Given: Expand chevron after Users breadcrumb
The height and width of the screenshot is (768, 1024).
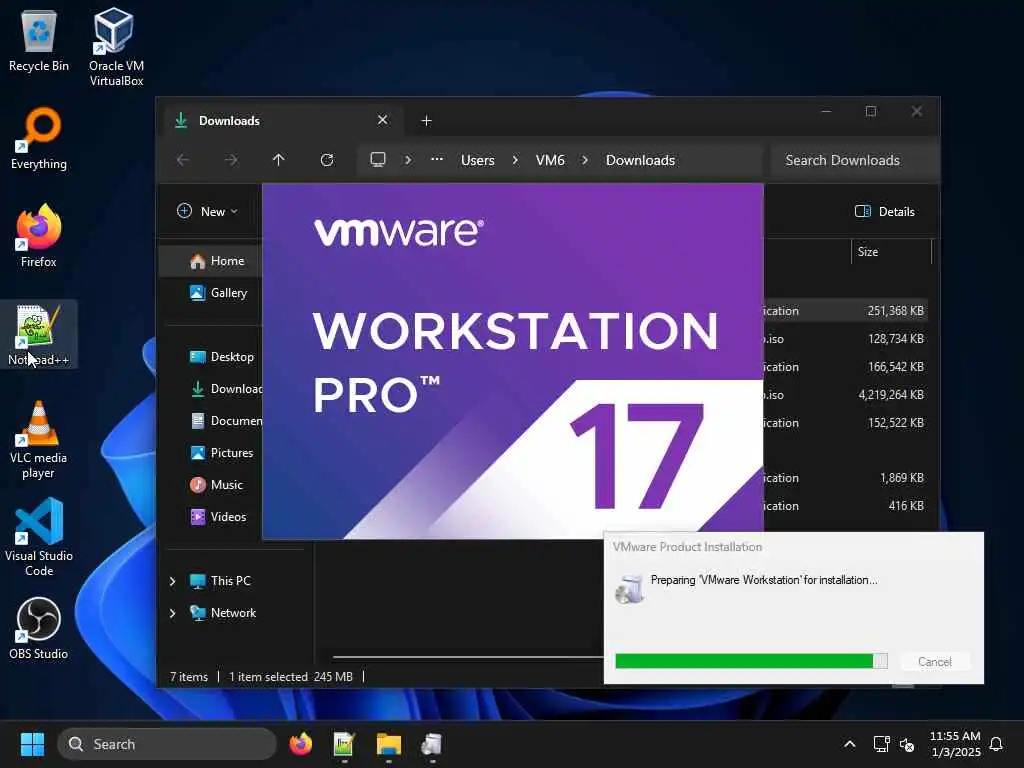Looking at the screenshot, I should (x=515, y=160).
